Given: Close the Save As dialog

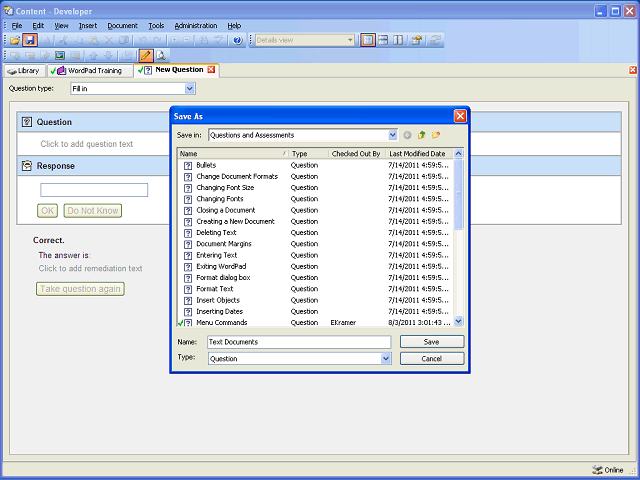Looking at the screenshot, I should [460, 116].
